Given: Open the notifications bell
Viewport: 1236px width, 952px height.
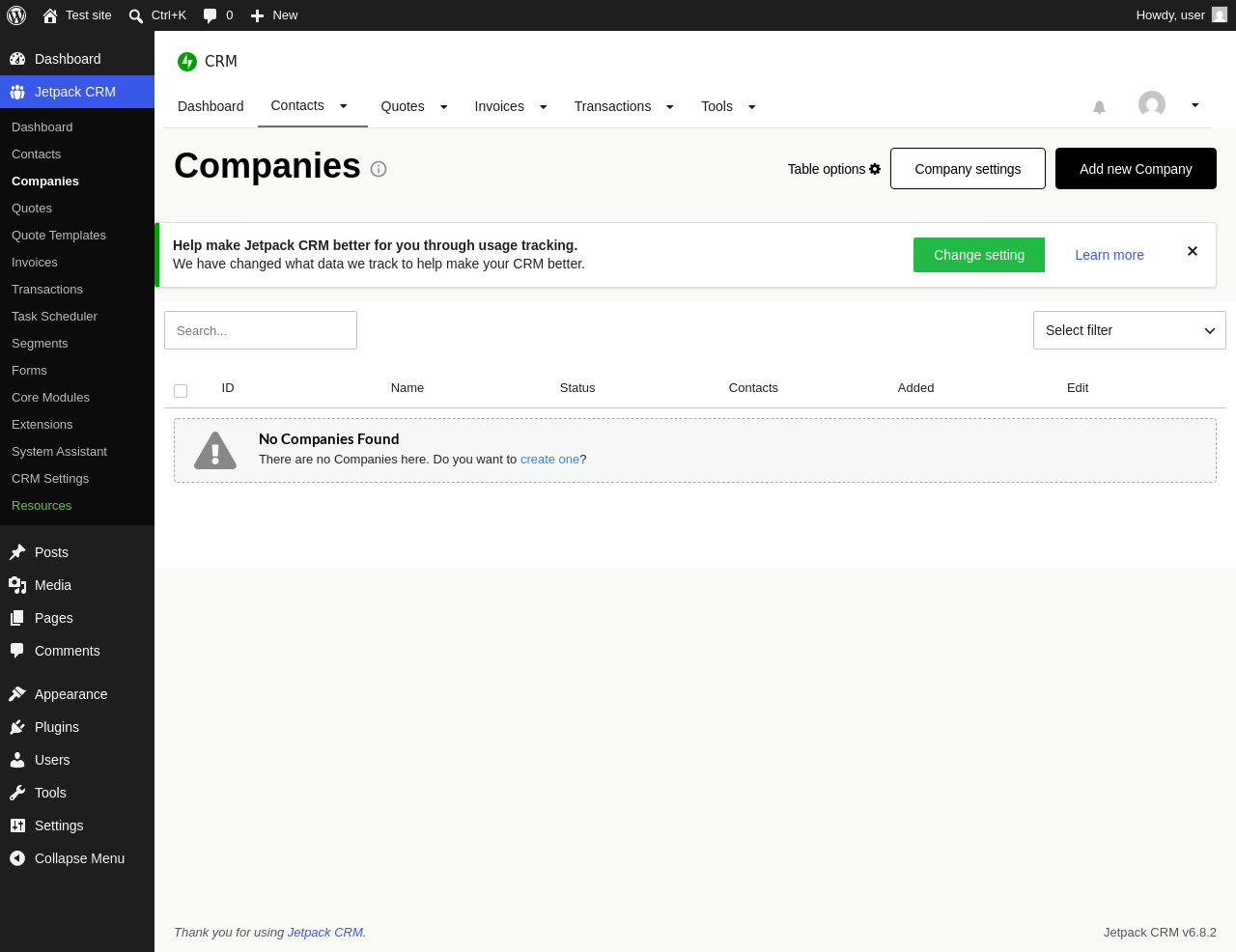Looking at the screenshot, I should 1099,107.
